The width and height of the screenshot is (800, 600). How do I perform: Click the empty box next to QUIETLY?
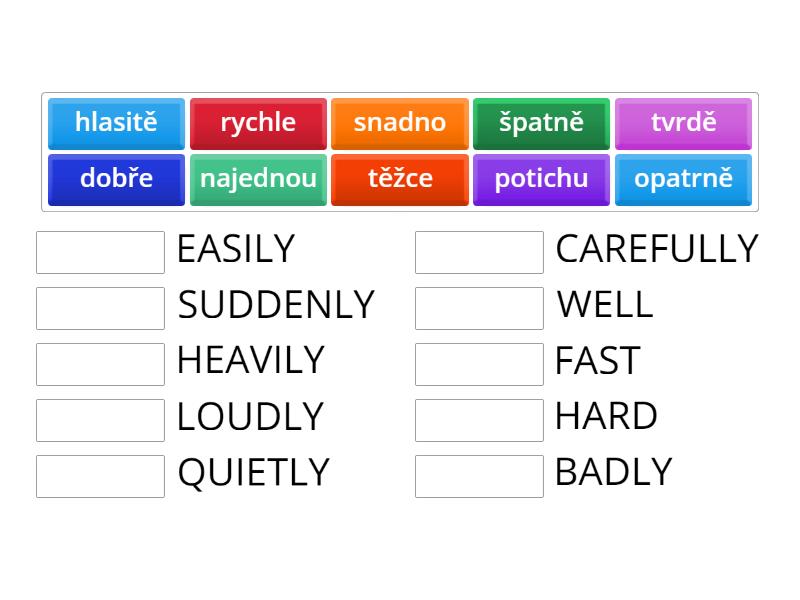coord(100,476)
